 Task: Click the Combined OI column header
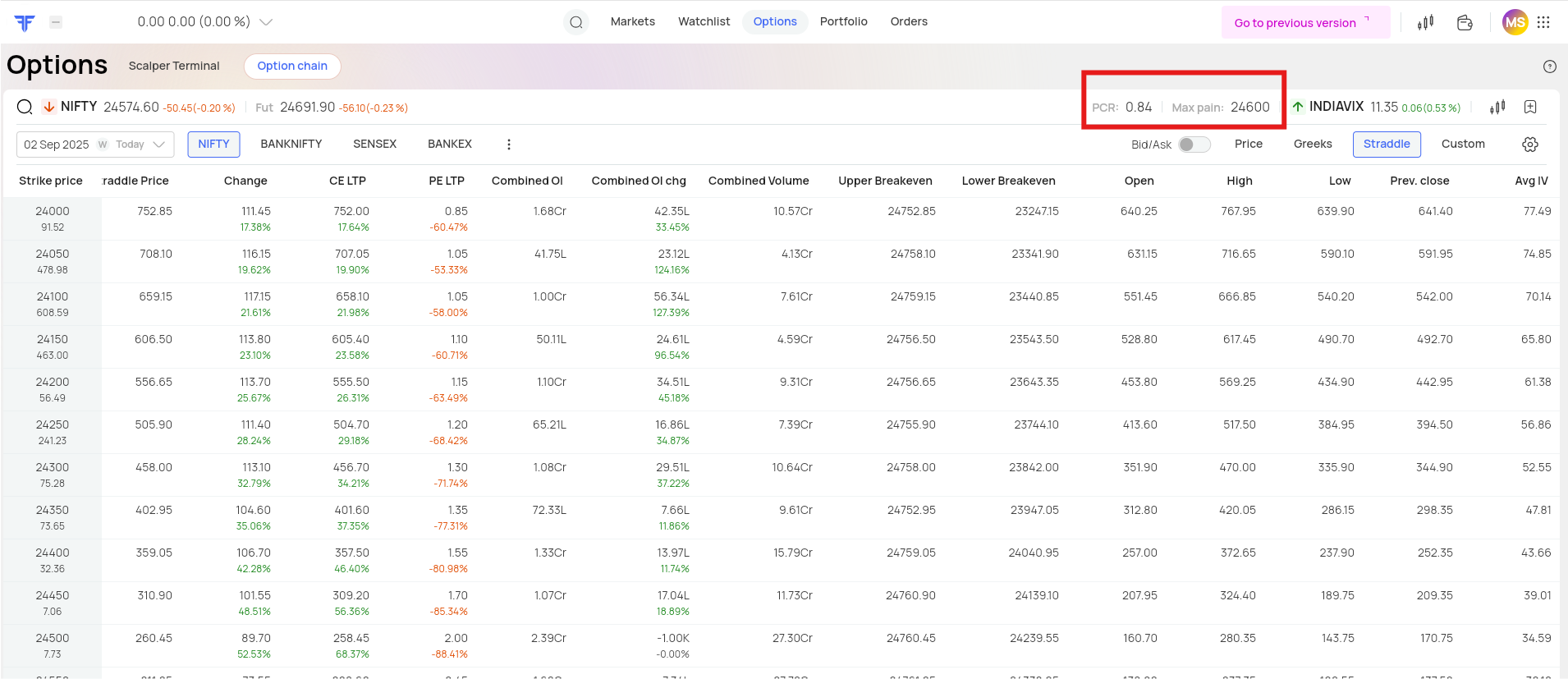click(x=527, y=181)
